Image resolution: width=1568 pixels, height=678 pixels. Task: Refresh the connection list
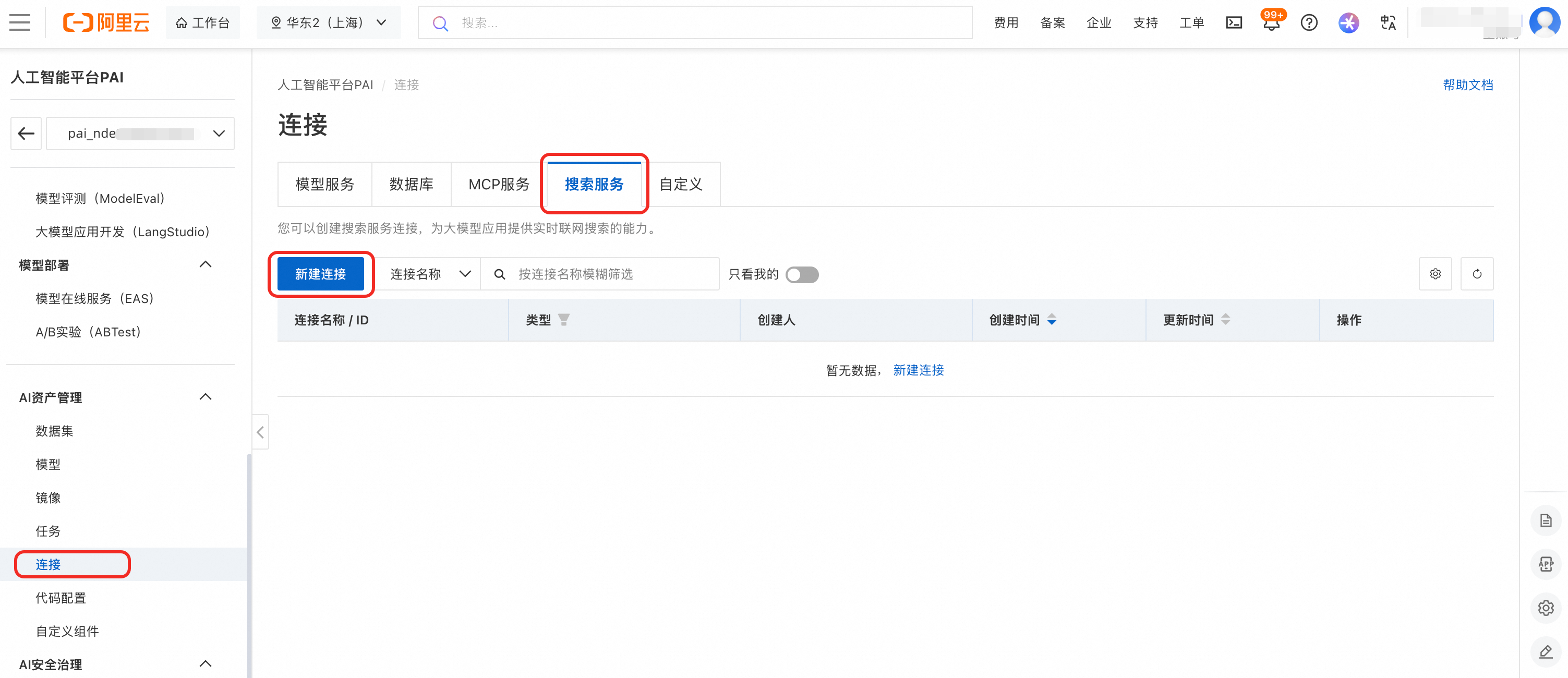pos(1477,274)
